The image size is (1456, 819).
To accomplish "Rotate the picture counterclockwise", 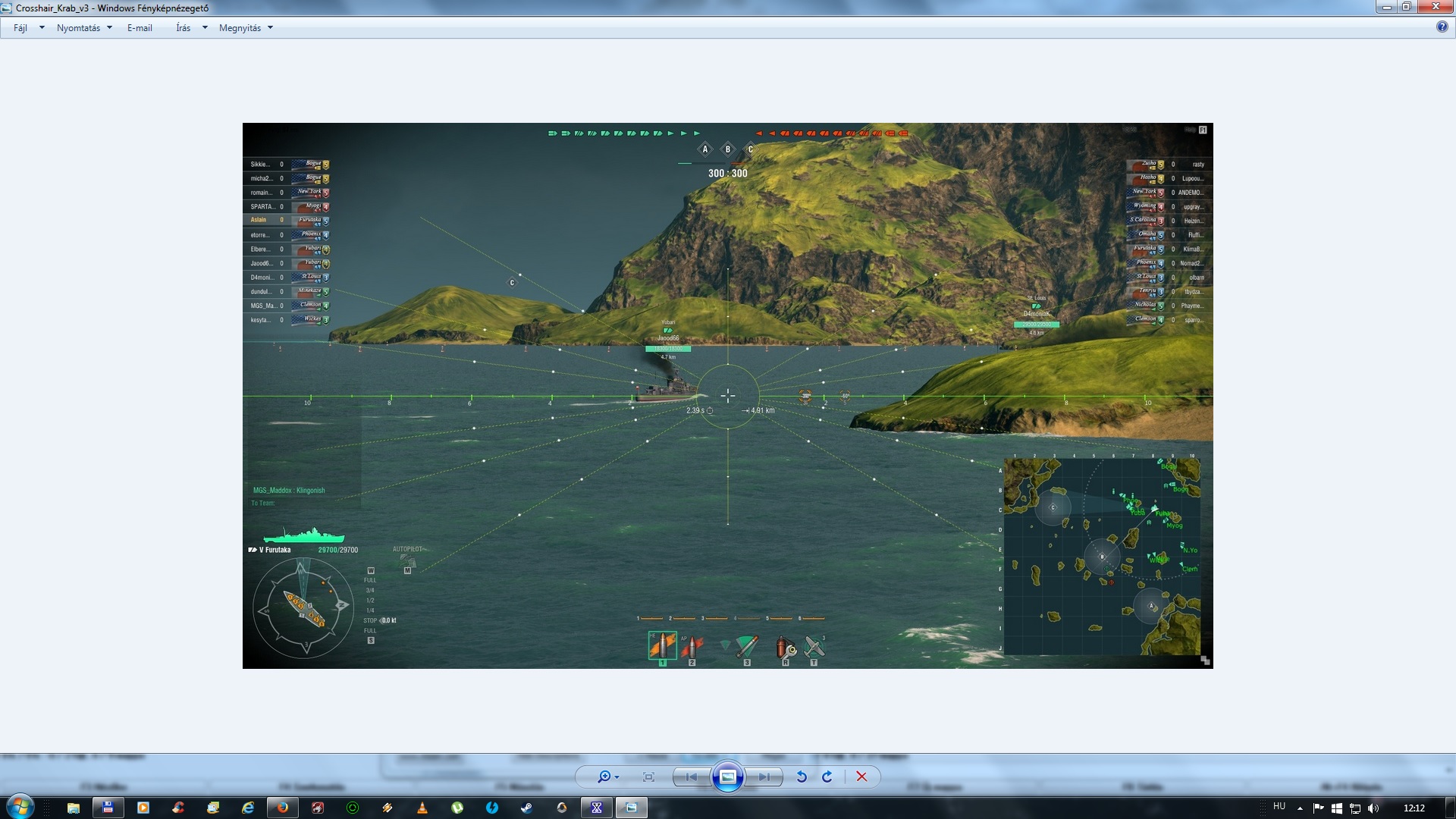I will (x=801, y=777).
